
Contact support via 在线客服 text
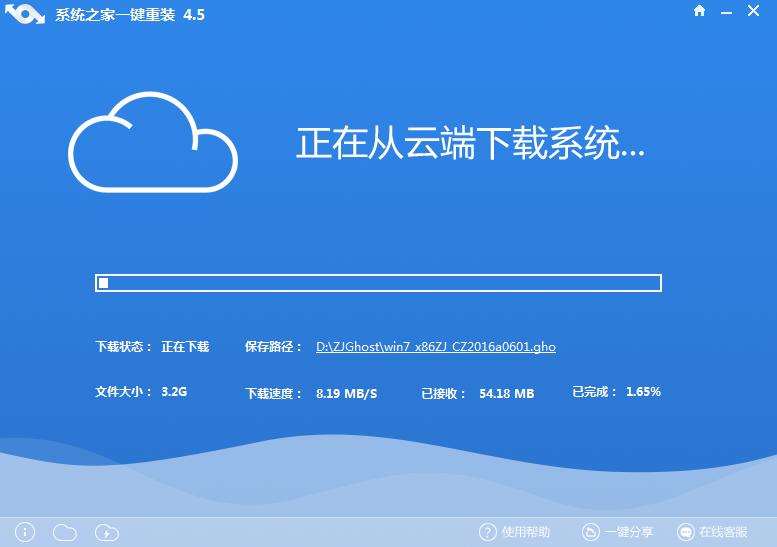click(x=724, y=532)
